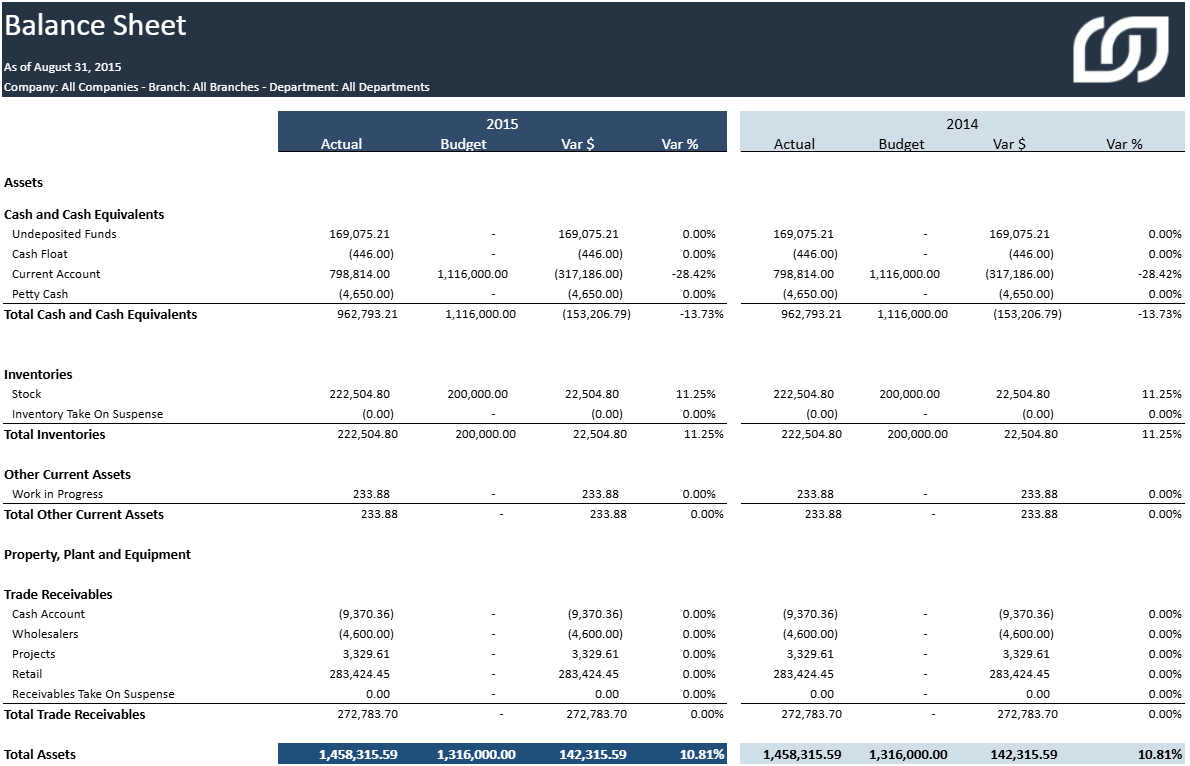The height and width of the screenshot is (766, 1190).
Task: Select the 2015 column group header
Action: click(502, 124)
